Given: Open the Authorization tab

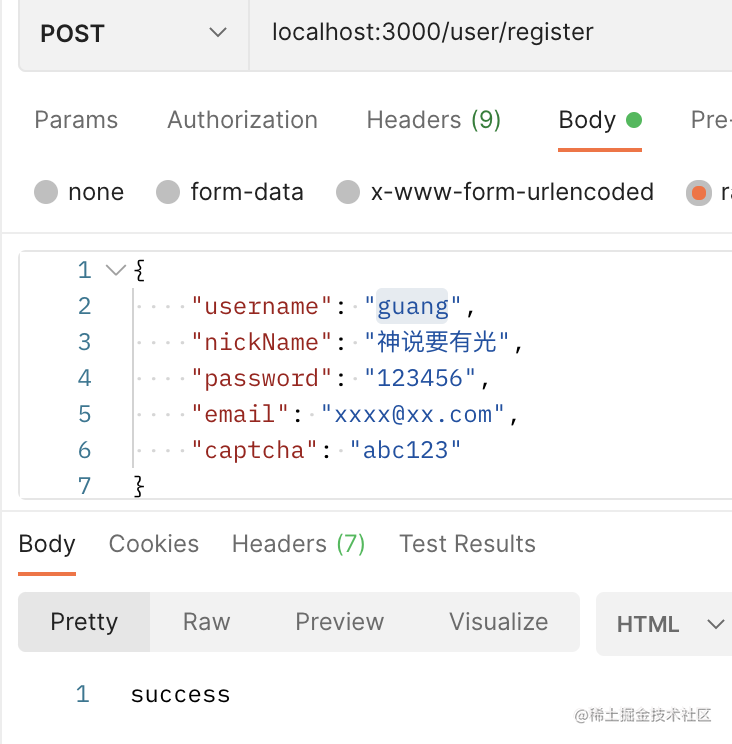Looking at the screenshot, I should [x=242, y=121].
